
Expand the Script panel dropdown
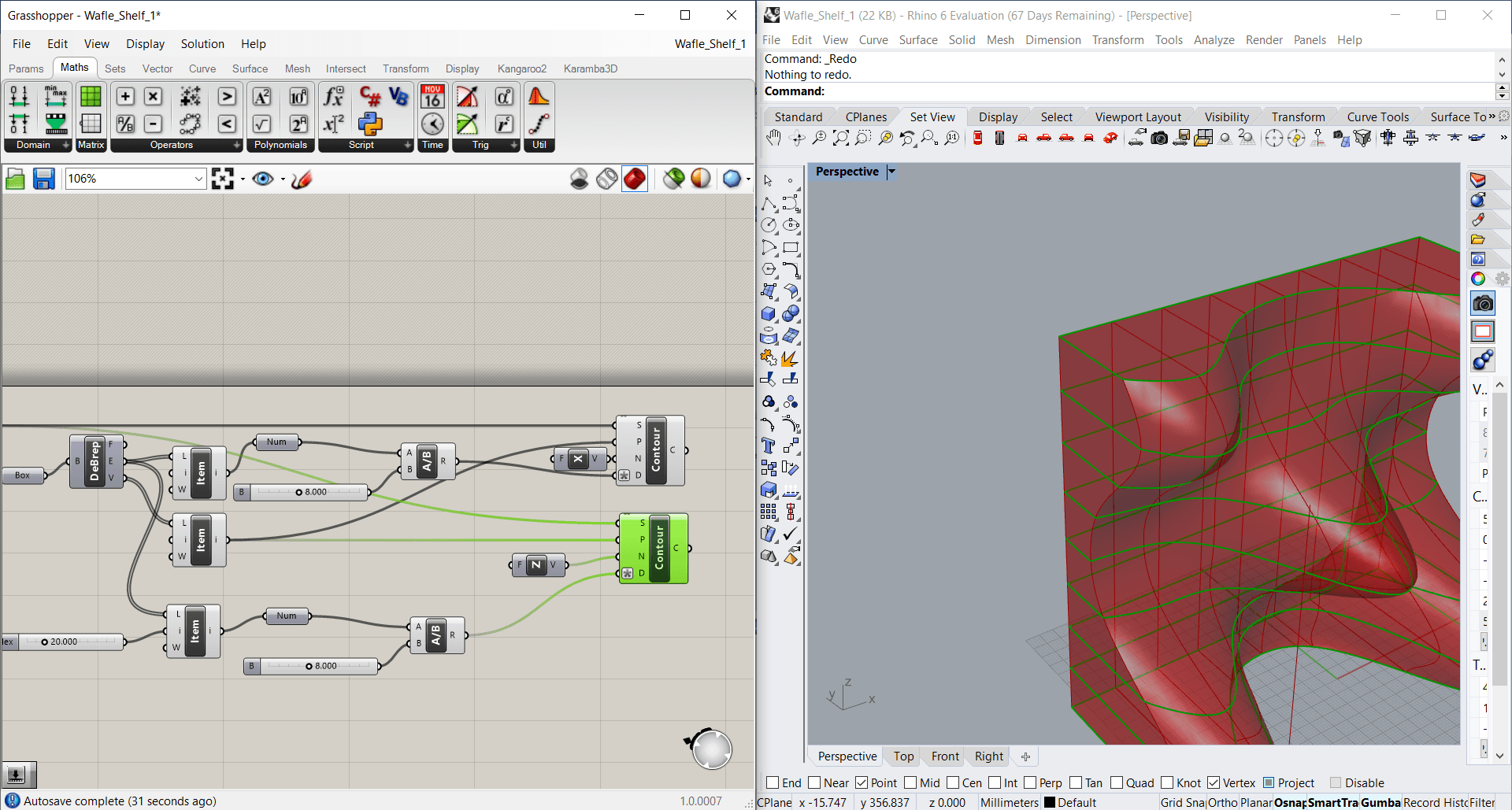[407, 146]
